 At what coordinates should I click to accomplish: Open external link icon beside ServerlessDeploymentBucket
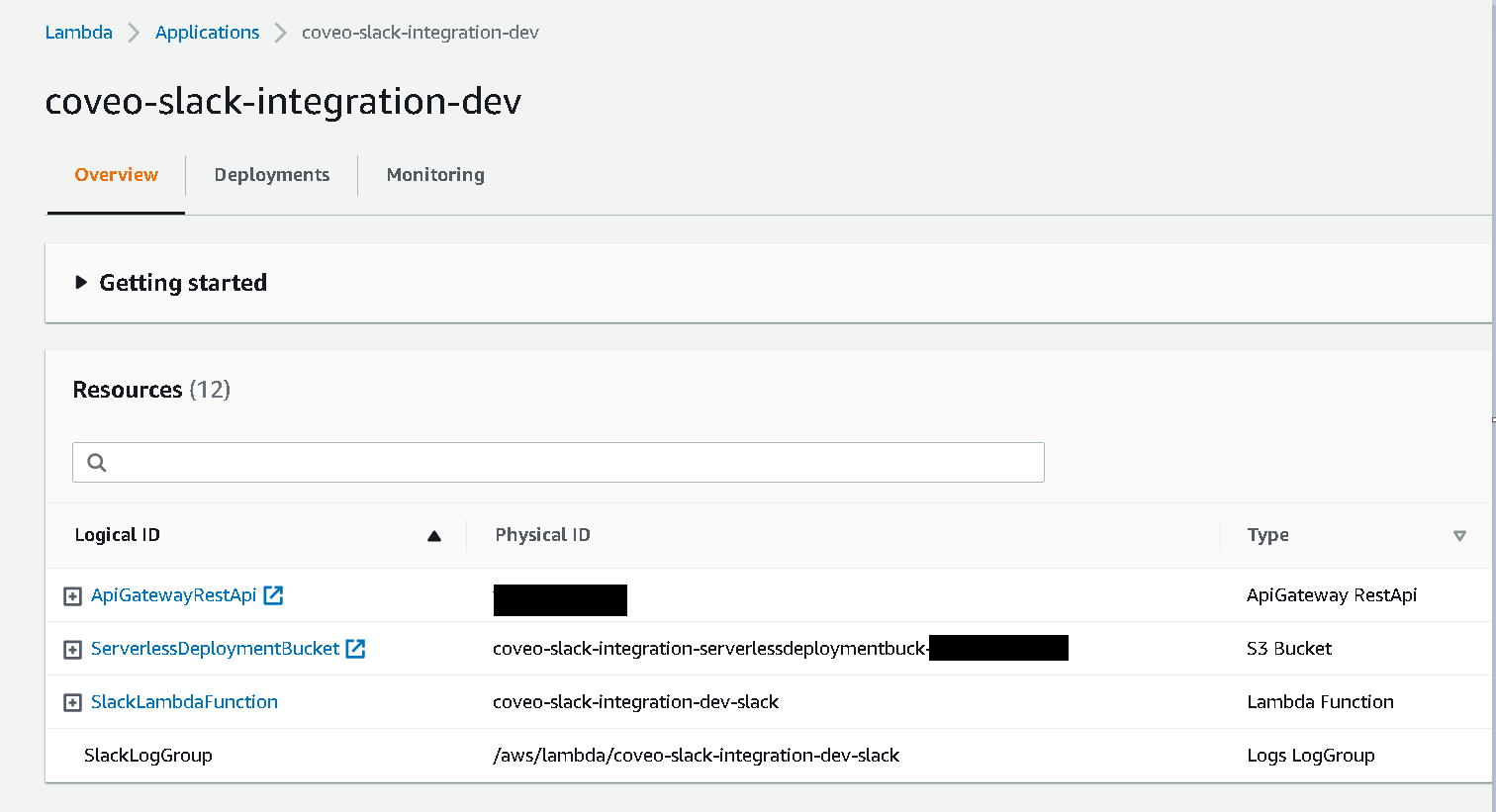[356, 649]
